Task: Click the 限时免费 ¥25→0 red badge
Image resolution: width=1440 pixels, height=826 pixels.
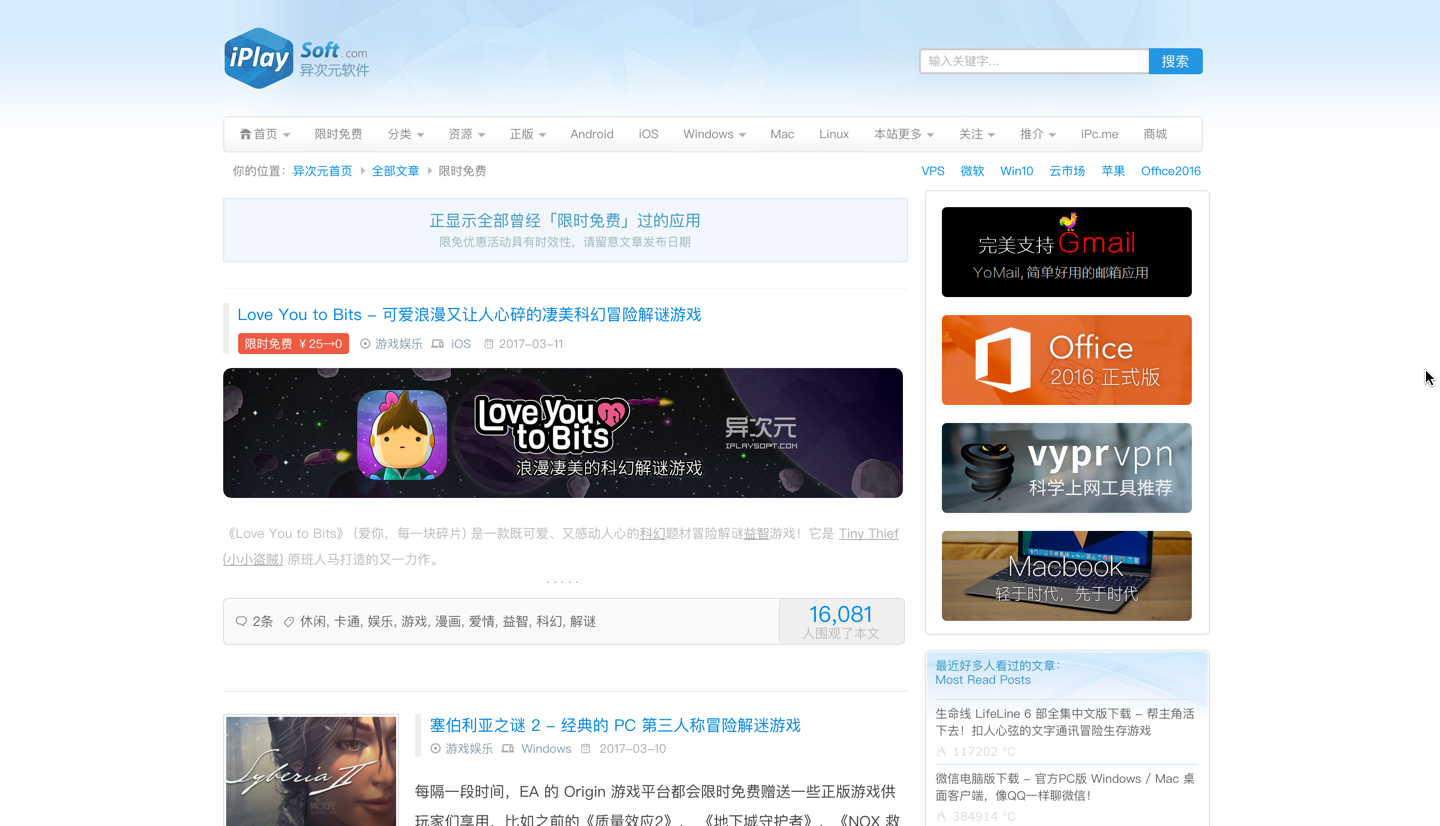Action: 294,344
